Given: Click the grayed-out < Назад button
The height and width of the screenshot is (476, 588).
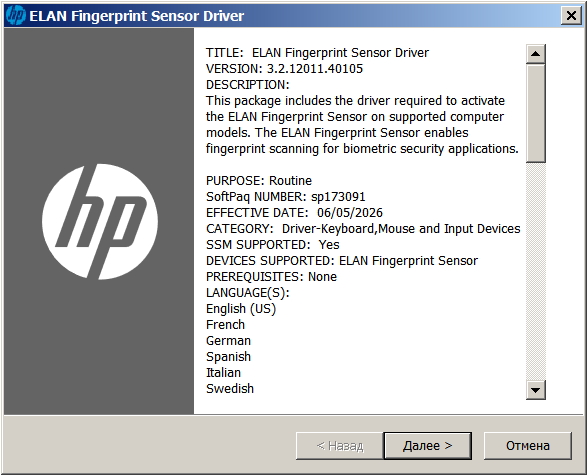Looking at the screenshot, I should pos(340,446).
